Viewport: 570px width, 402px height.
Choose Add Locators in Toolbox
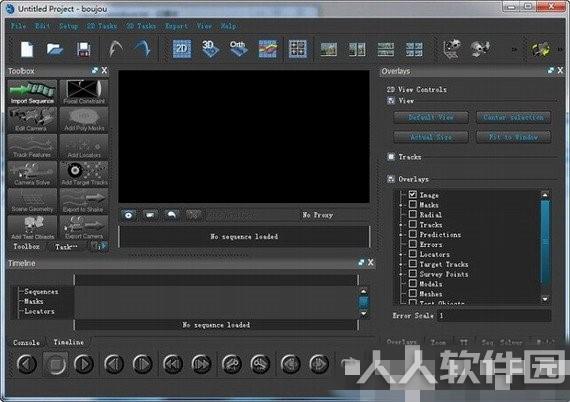pos(84,147)
